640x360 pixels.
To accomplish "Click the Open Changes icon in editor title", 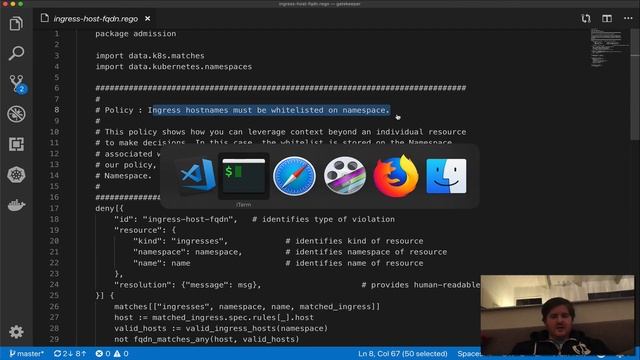I will tap(586, 18).
